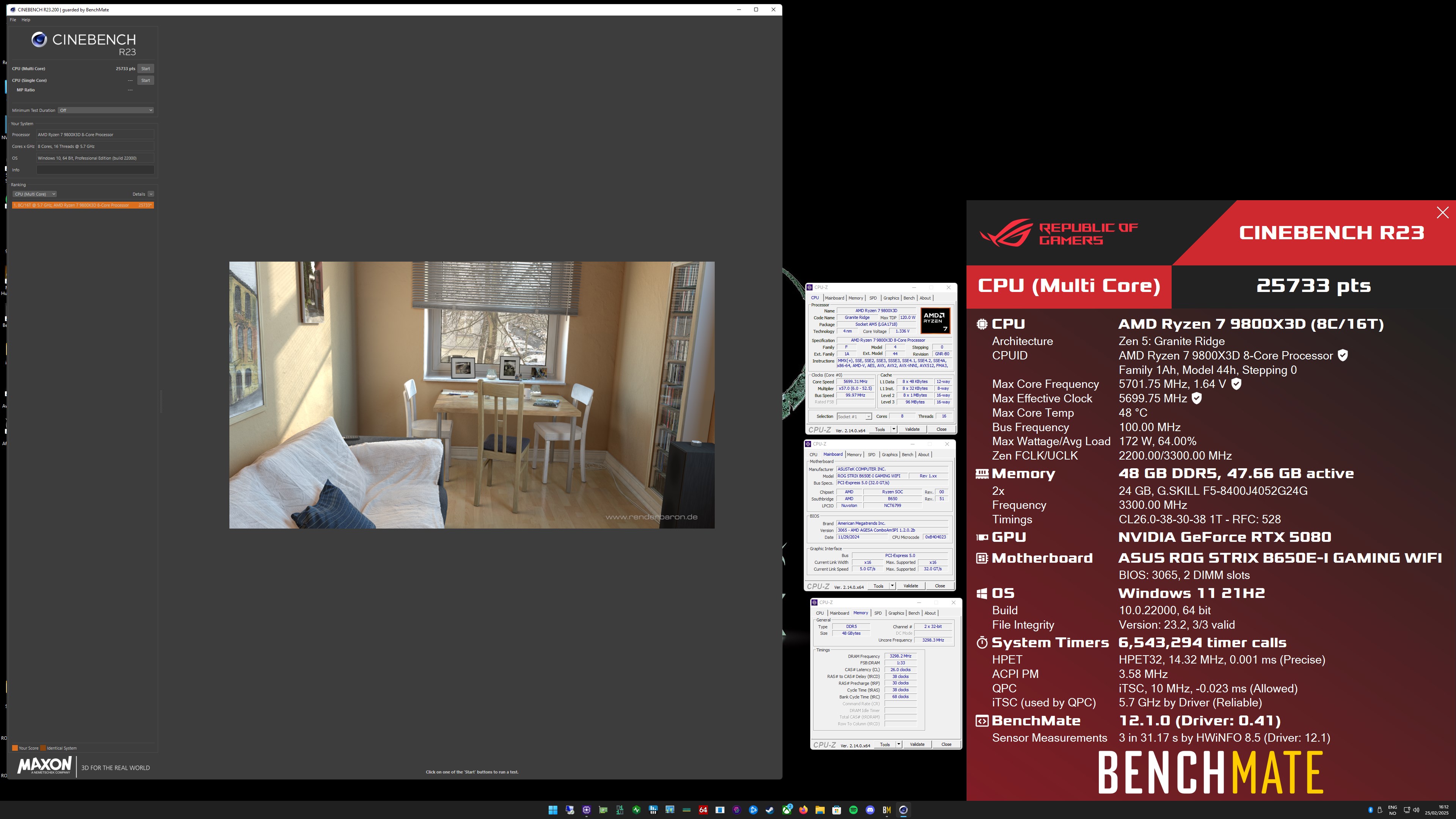Screen dimensions: 1456x819
Task: Click the verified shield beside CPUID value
Action: (x=1343, y=355)
